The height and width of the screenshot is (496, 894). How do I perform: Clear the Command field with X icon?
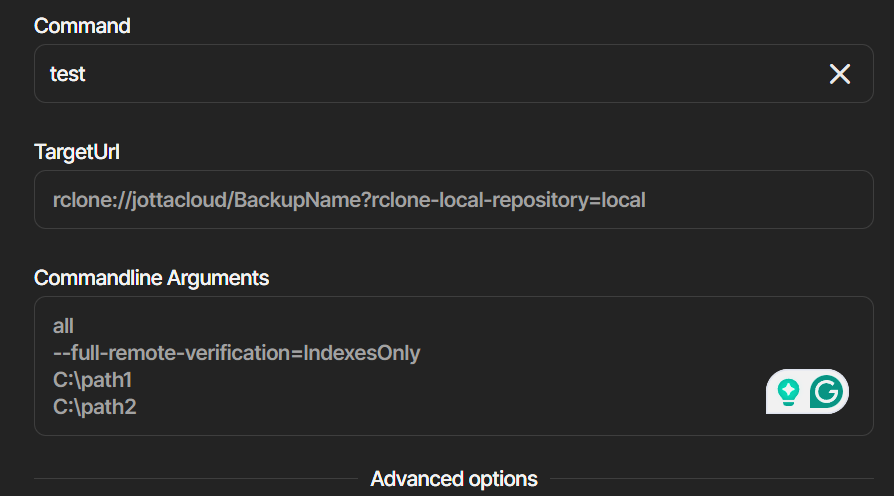[x=839, y=73]
